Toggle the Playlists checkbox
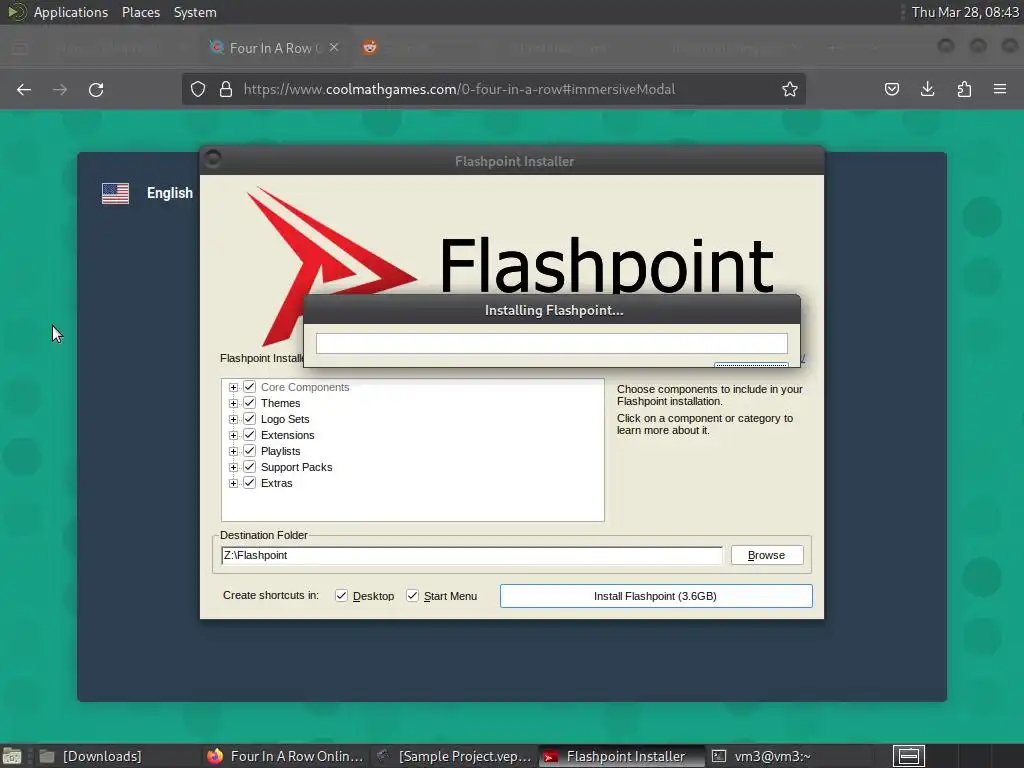Image resolution: width=1024 pixels, height=768 pixels. (249, 451)
